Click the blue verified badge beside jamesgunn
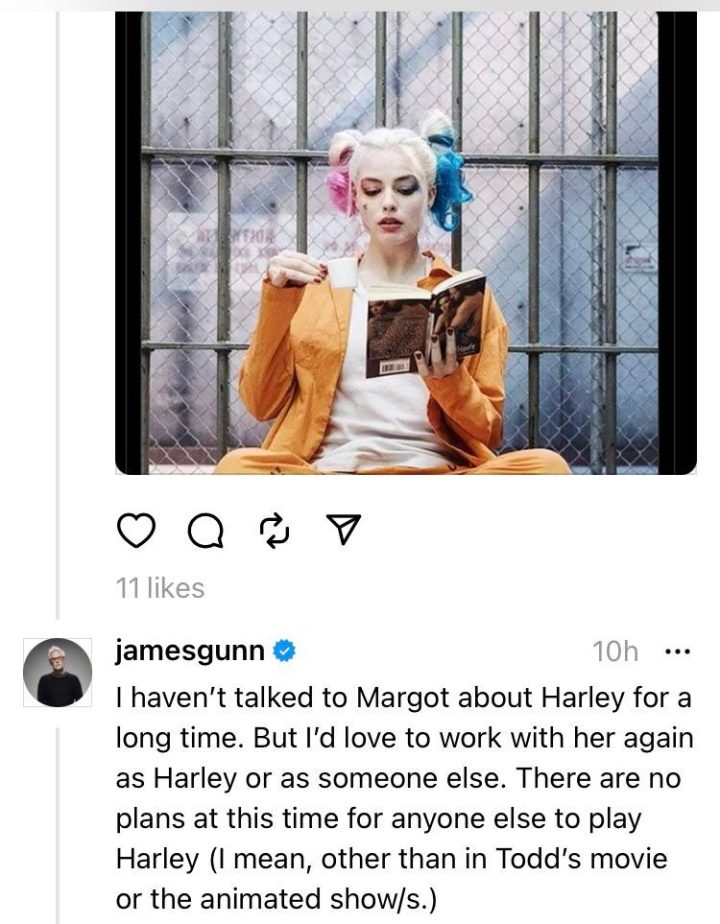This screenshot has width=720, height=924. click(284, 651)
